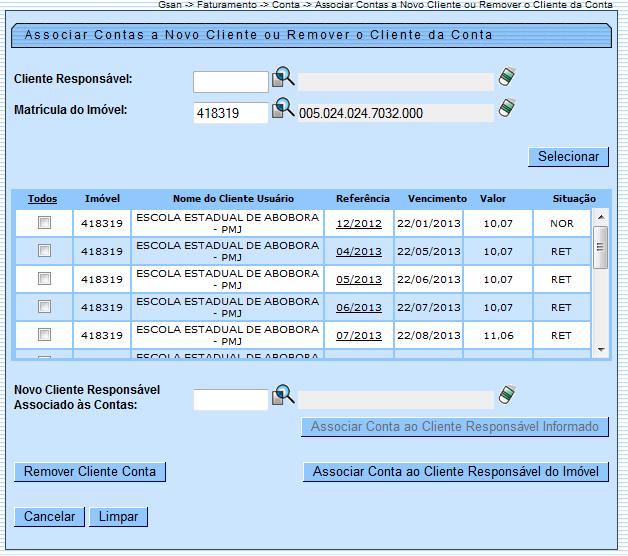Tick checkbox for reference 06/2013 row
This screenshot has height=556, width=628.
(44, 306)
